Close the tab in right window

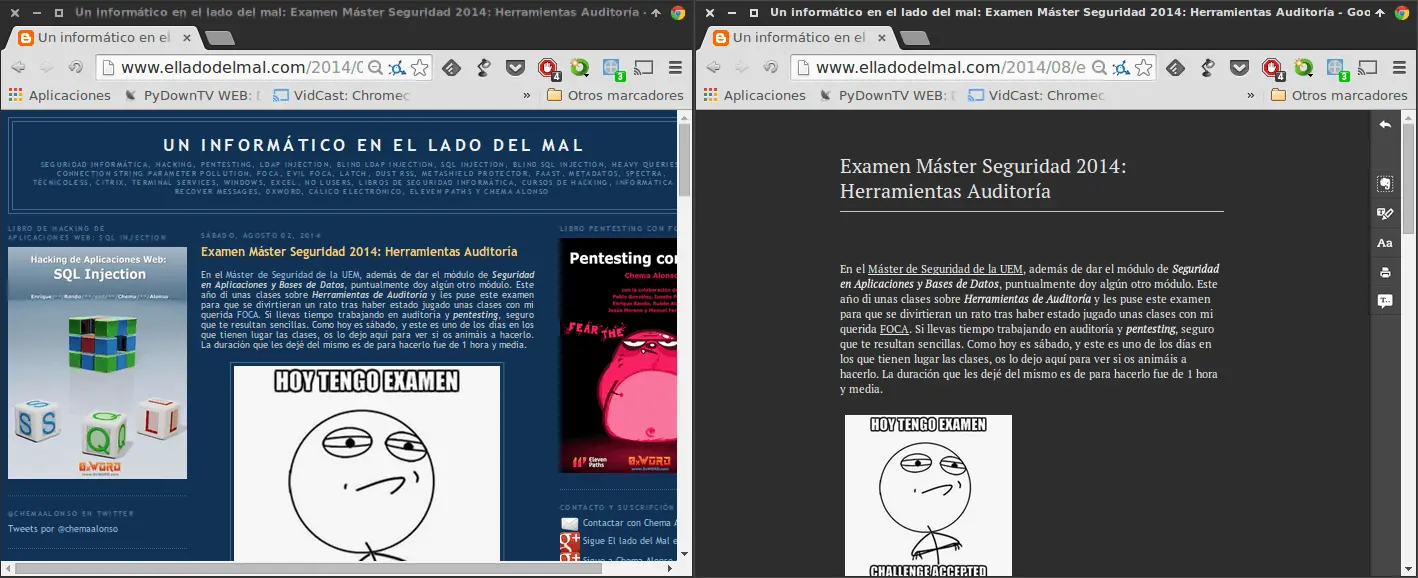click(x=880, y=38)
